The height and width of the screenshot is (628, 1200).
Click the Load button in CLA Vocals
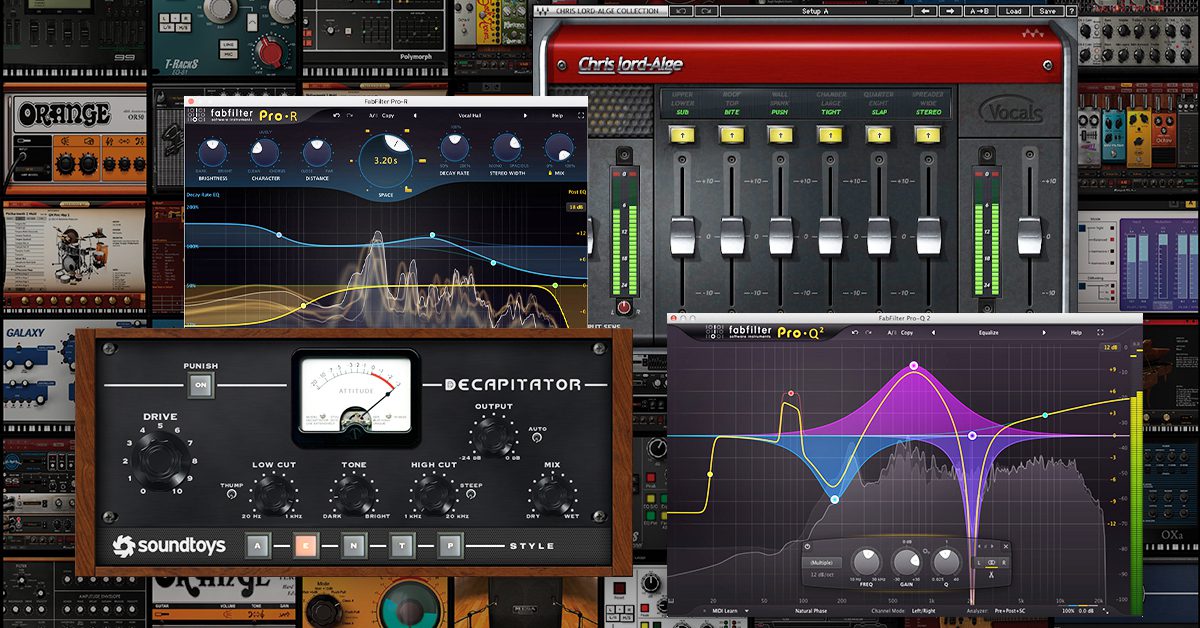pos(1014,11)
